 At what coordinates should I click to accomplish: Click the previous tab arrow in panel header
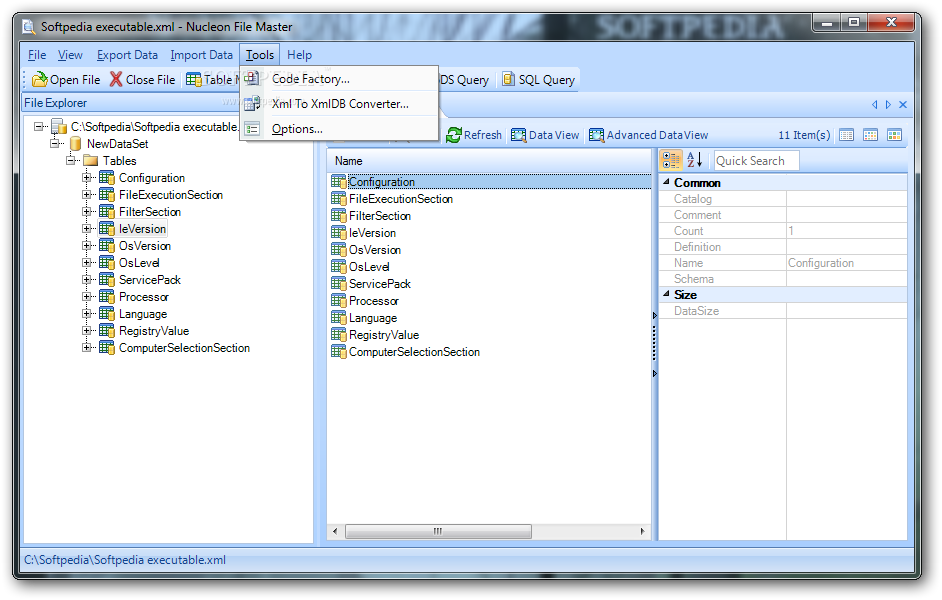click(x=875, y=105)
